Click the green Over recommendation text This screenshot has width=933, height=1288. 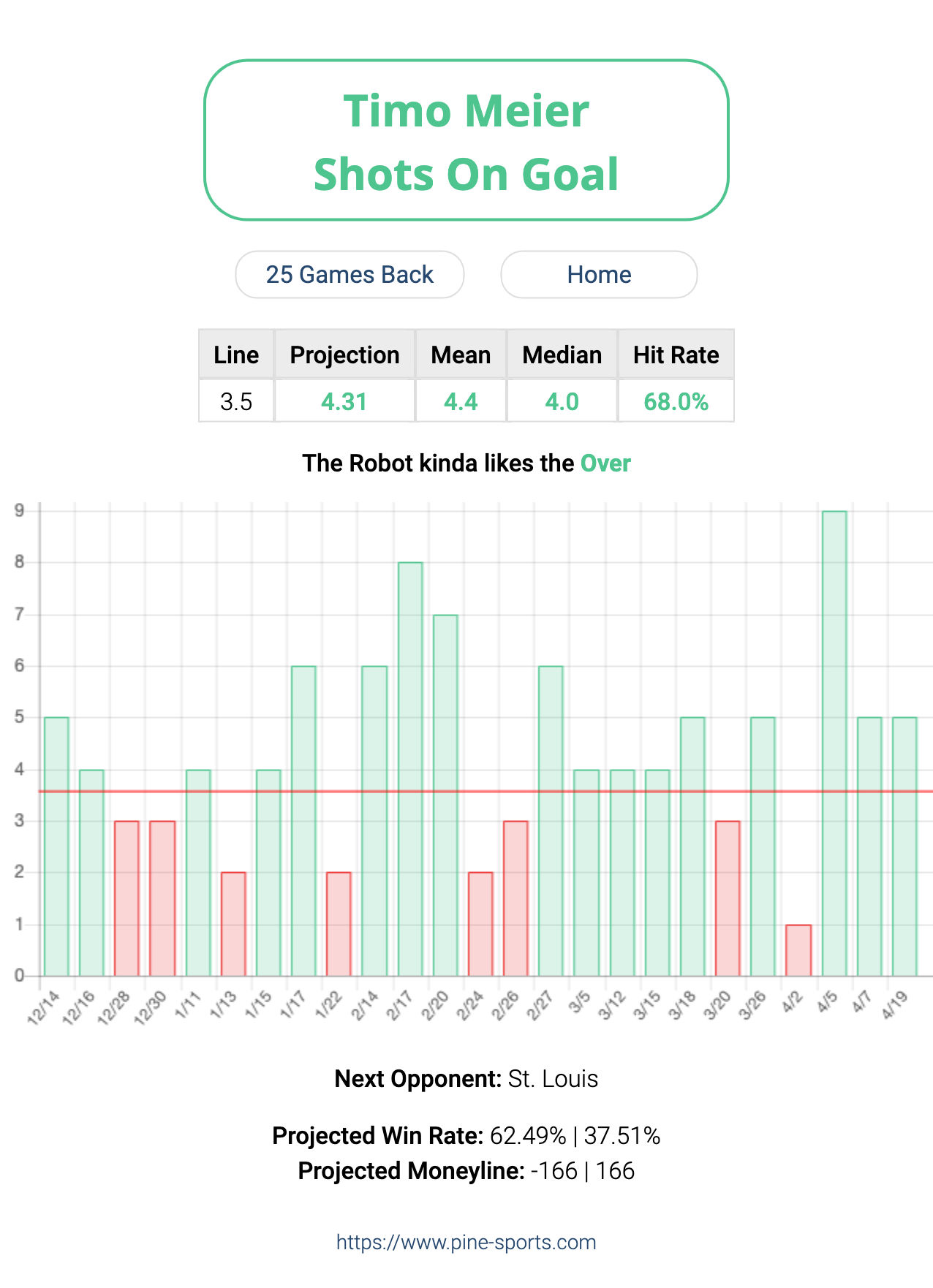coord(605,463)
